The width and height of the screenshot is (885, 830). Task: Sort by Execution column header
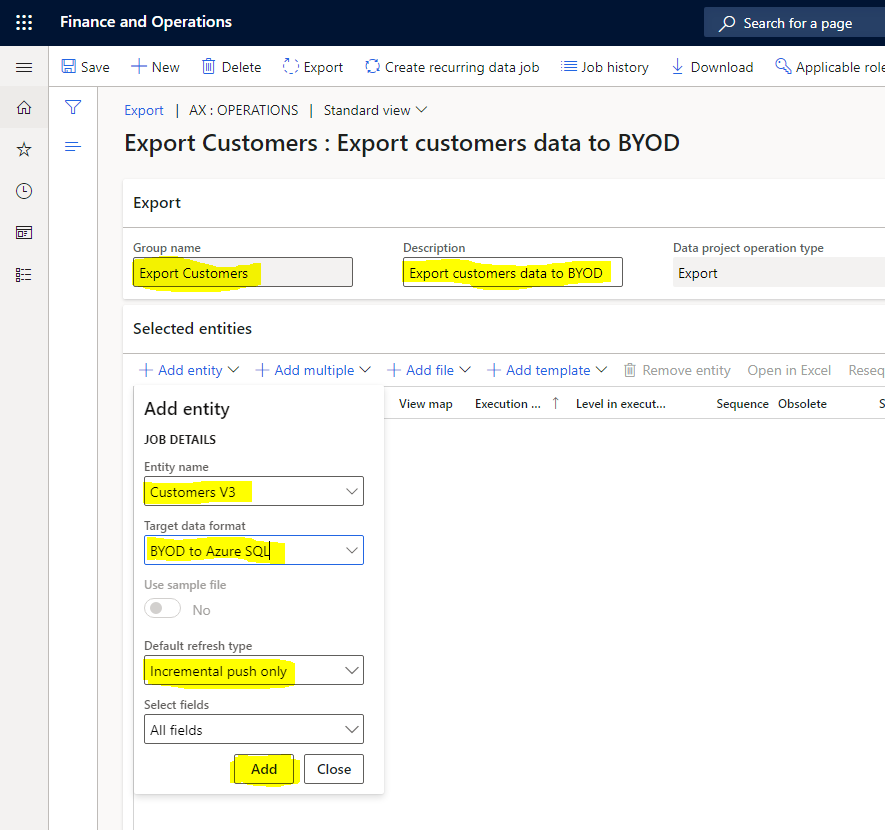[x=508, y=404]
